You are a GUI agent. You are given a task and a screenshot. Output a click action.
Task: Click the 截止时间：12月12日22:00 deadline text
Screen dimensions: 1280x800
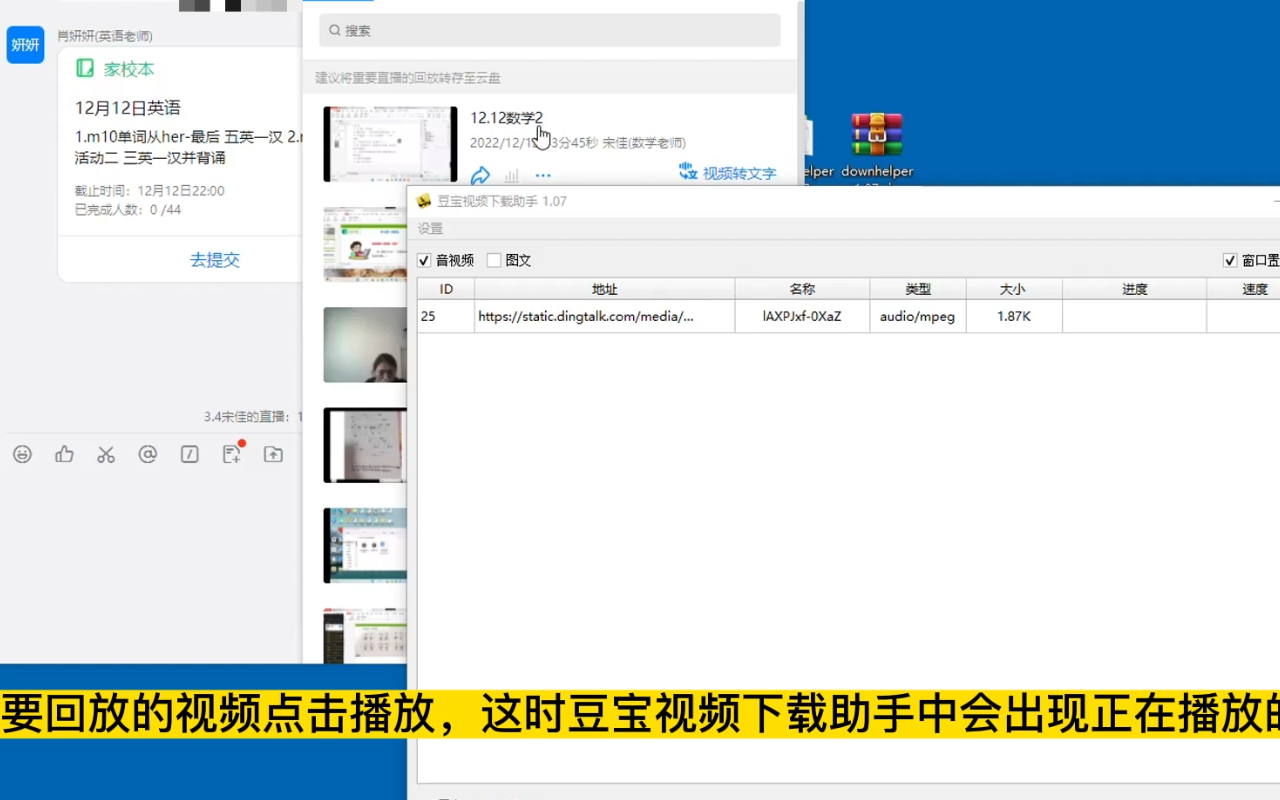[150, 191]
